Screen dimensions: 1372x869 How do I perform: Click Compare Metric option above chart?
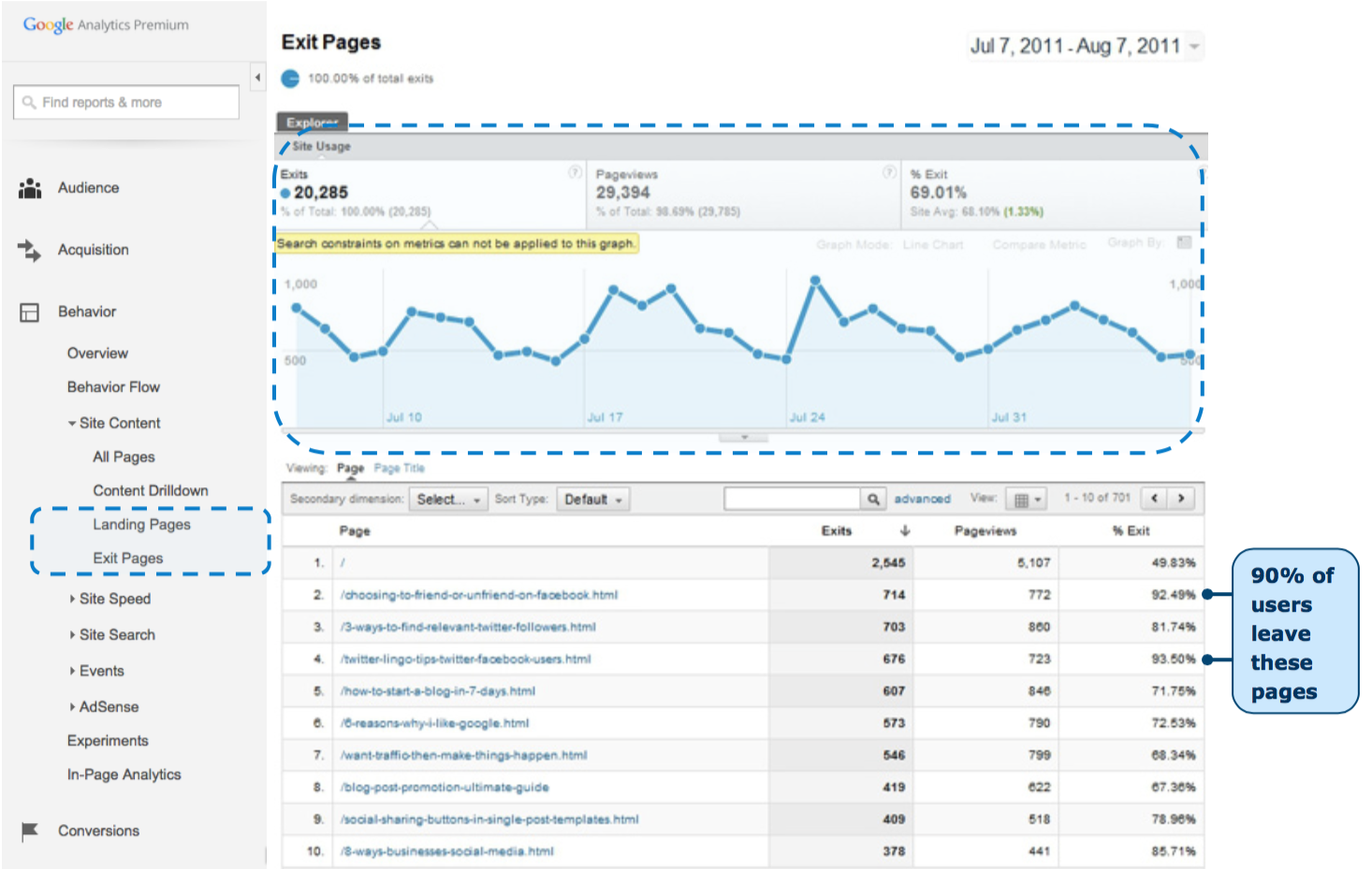[x=1039, y=245]
